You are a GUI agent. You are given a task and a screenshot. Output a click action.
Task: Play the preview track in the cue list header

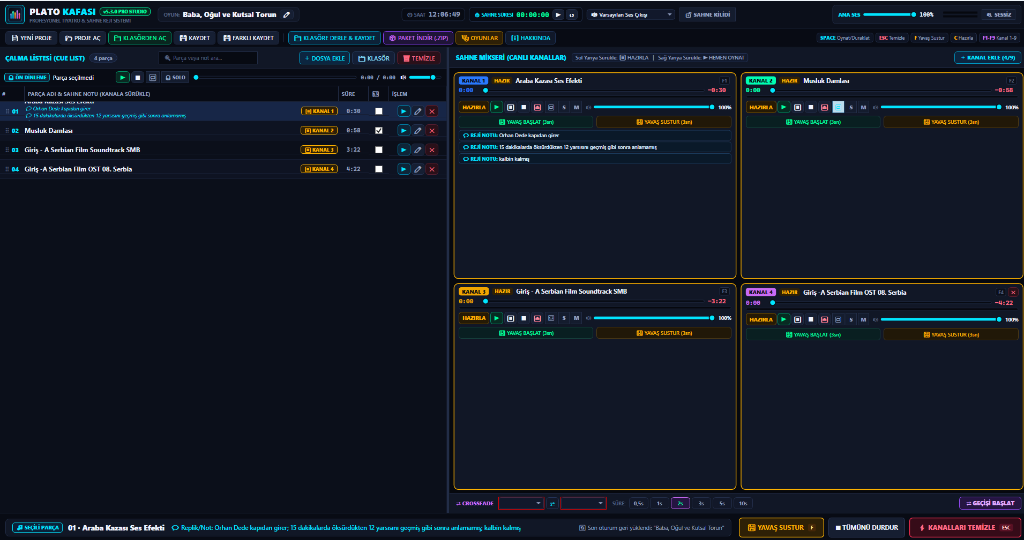click(122, 77)
